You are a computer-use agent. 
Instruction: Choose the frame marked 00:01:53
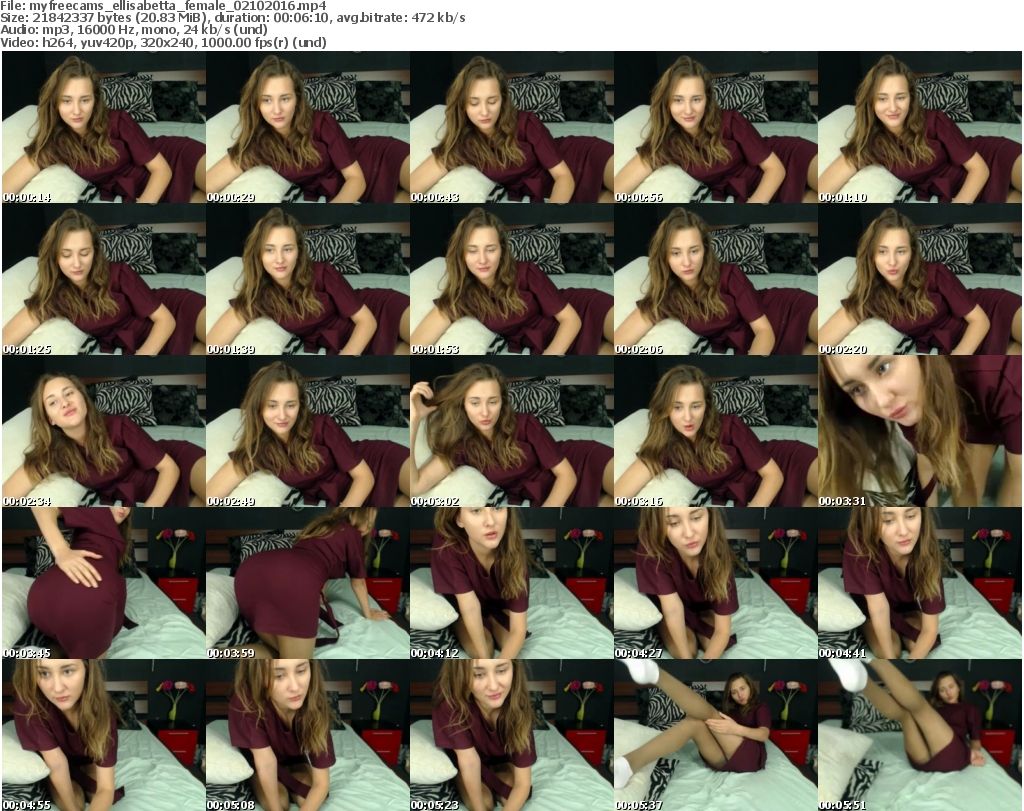(512, 280)
